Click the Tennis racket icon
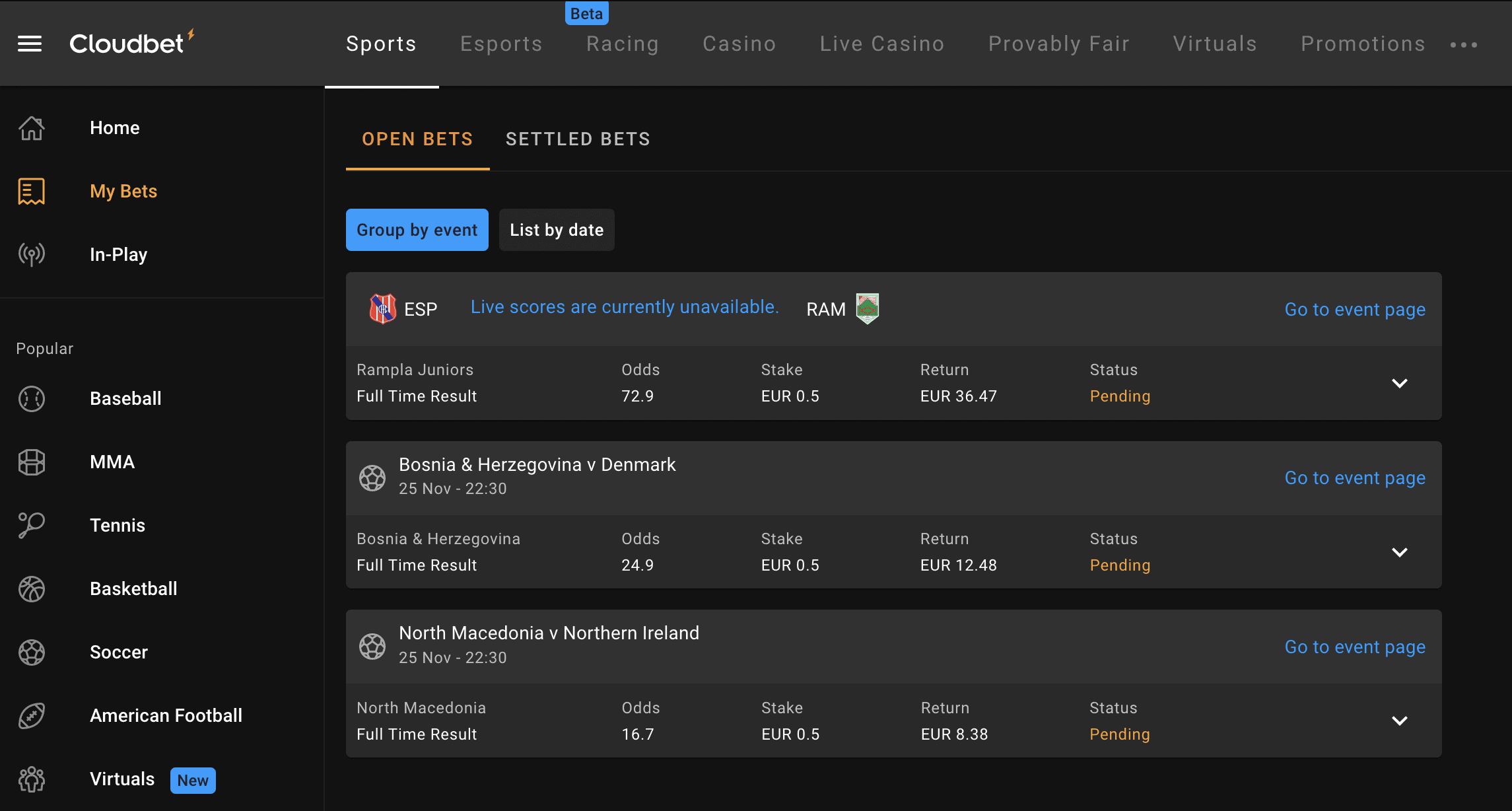The height and width of the screenshot is (811, 1512). click(31, 525)
